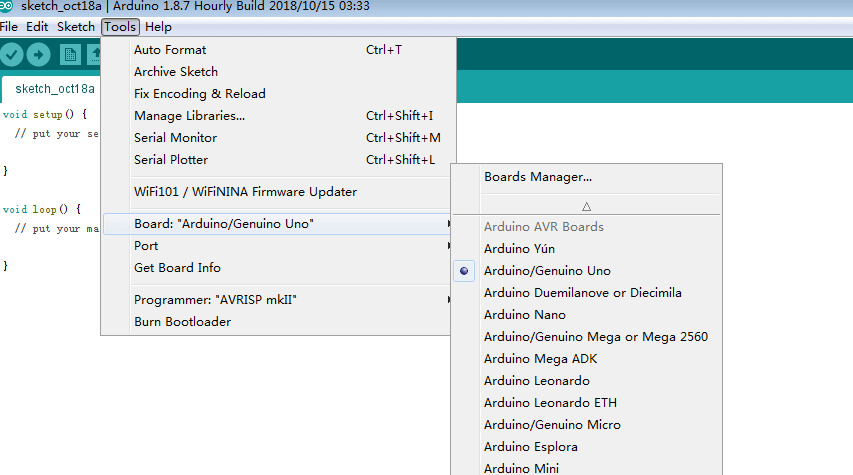Select Get Board Info
The height and width of the screenshot is (475, 853).
277,268
